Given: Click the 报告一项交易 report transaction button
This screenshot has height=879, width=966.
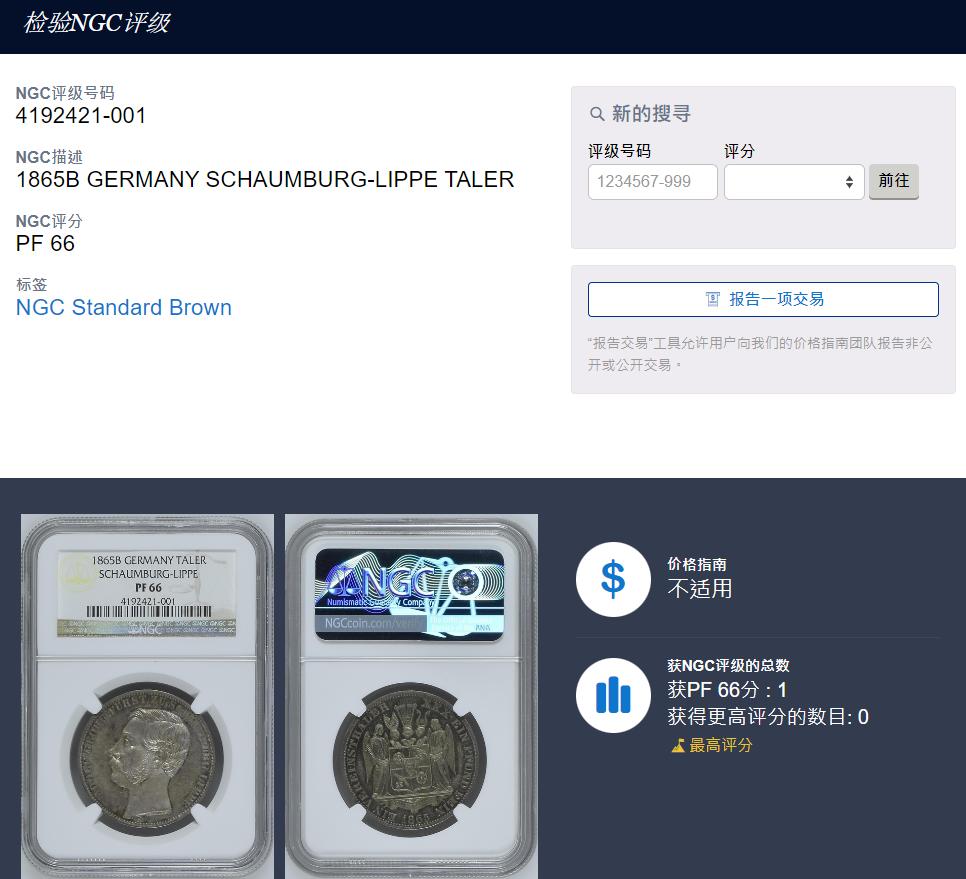Looking at the screenshot, I should tap(763, 299).
